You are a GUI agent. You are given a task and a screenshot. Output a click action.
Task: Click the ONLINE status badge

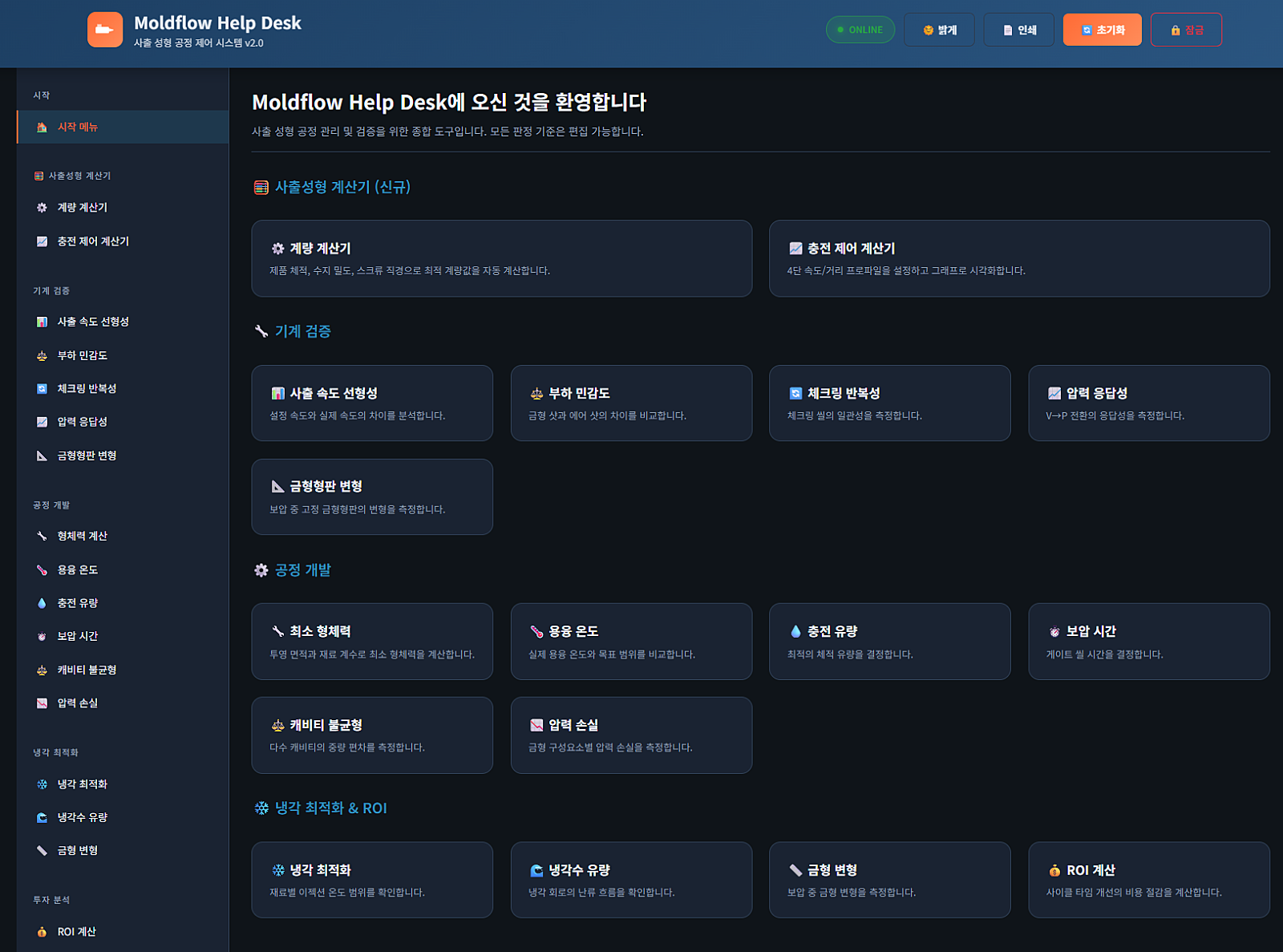coord(860,30)
